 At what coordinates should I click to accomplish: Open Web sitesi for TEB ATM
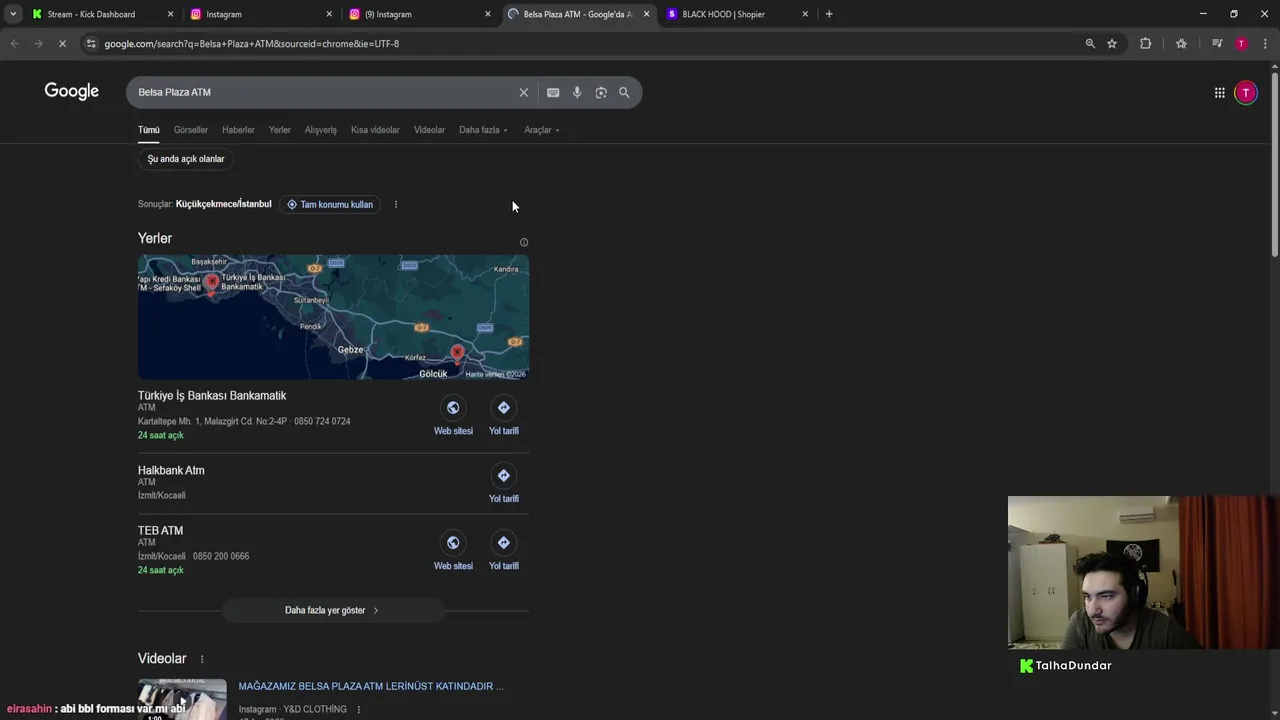click(x=453, y=550)
